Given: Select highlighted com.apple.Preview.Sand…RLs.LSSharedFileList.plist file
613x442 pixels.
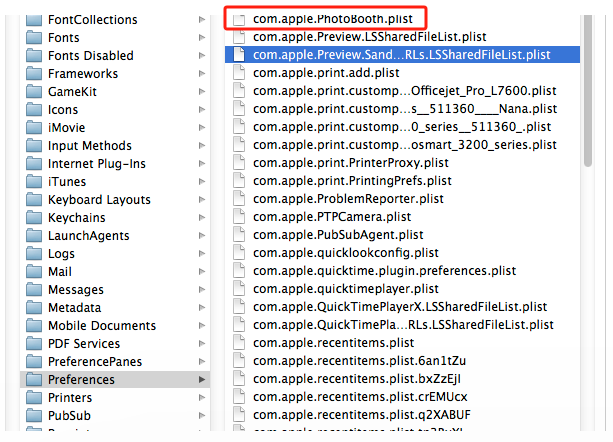Looking at the screenshot, I should 402,55.
